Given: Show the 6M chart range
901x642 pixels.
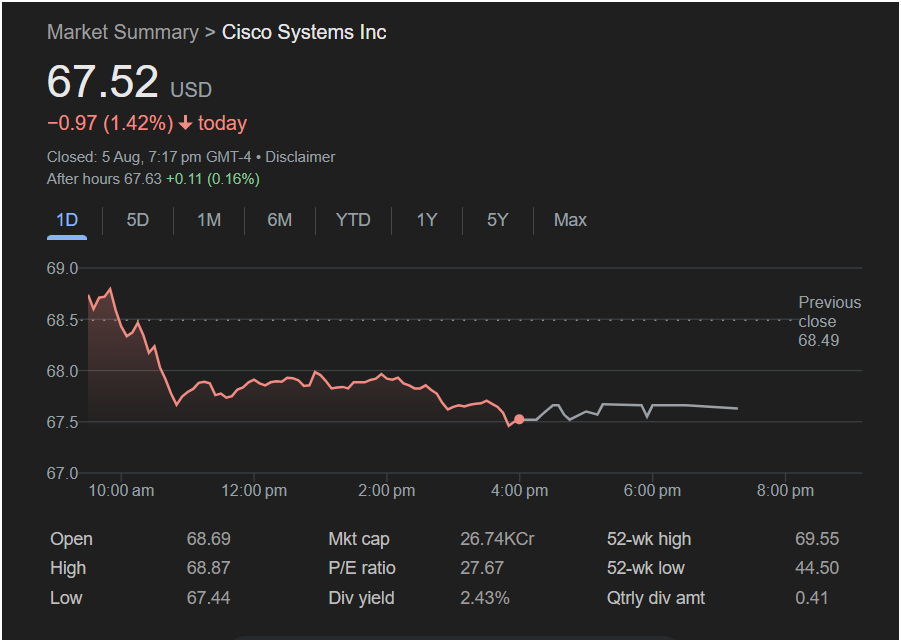Looking at the screenshot, I should pos(280,220).
